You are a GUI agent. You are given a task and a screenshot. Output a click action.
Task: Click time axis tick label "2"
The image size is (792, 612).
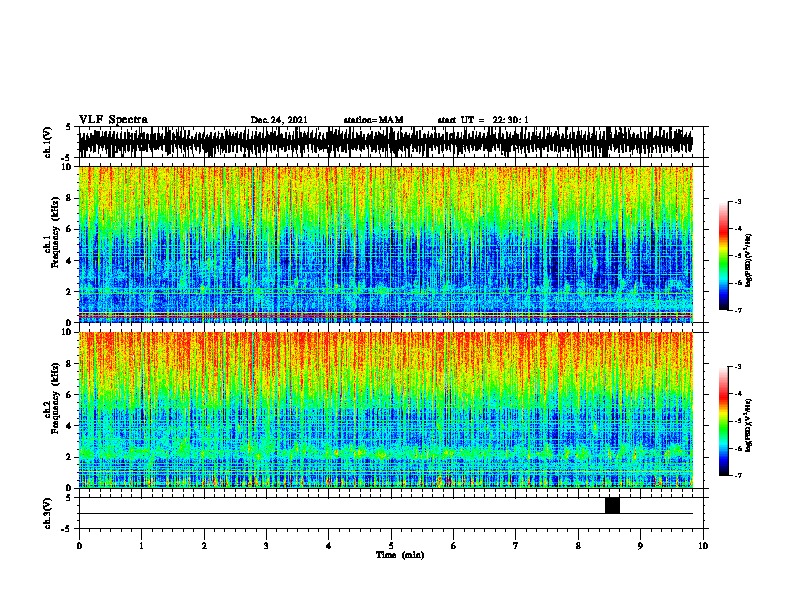(x=204, y=545)
